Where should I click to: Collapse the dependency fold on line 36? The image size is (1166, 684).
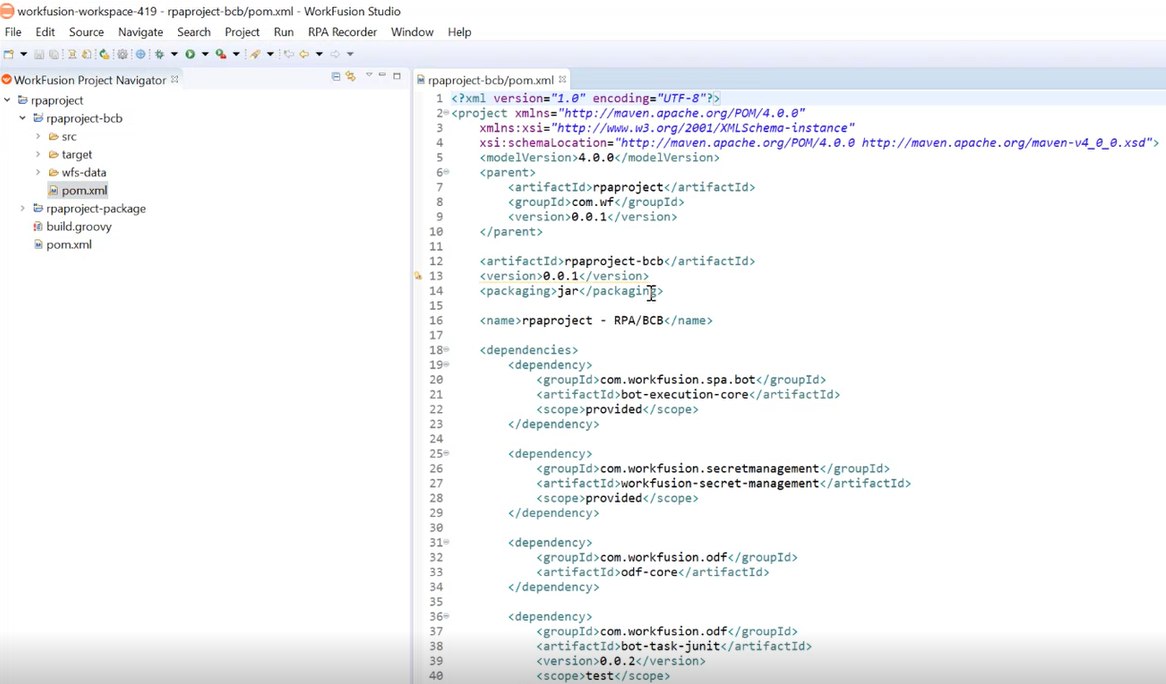pos(446,616)
